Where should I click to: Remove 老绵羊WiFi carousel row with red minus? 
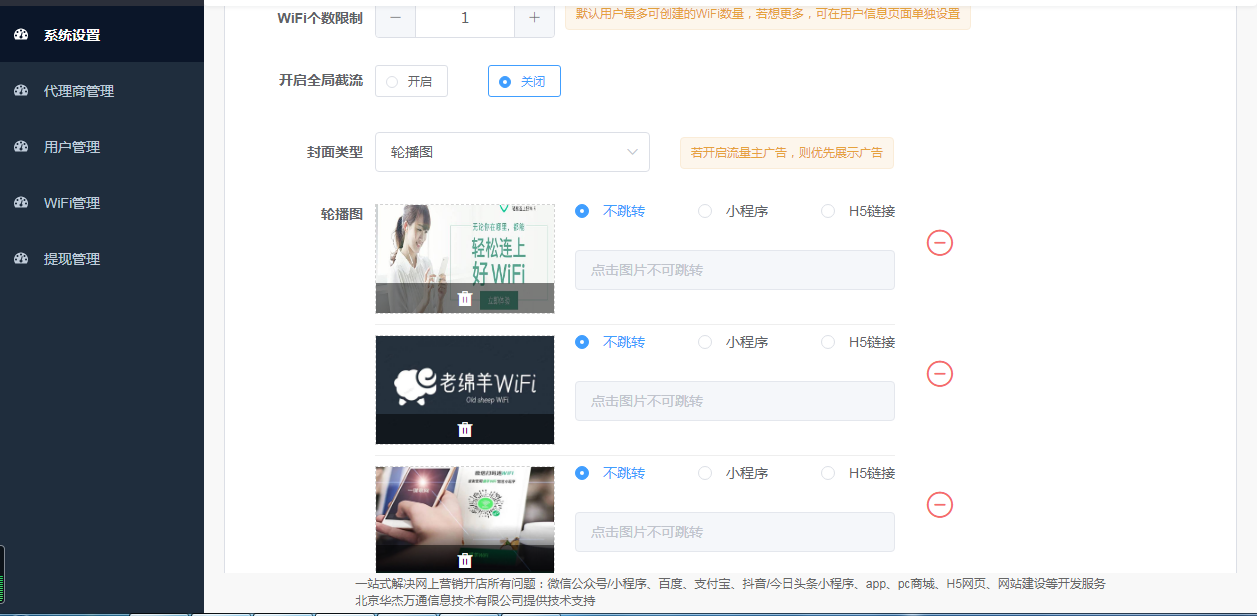coord(940,374)
